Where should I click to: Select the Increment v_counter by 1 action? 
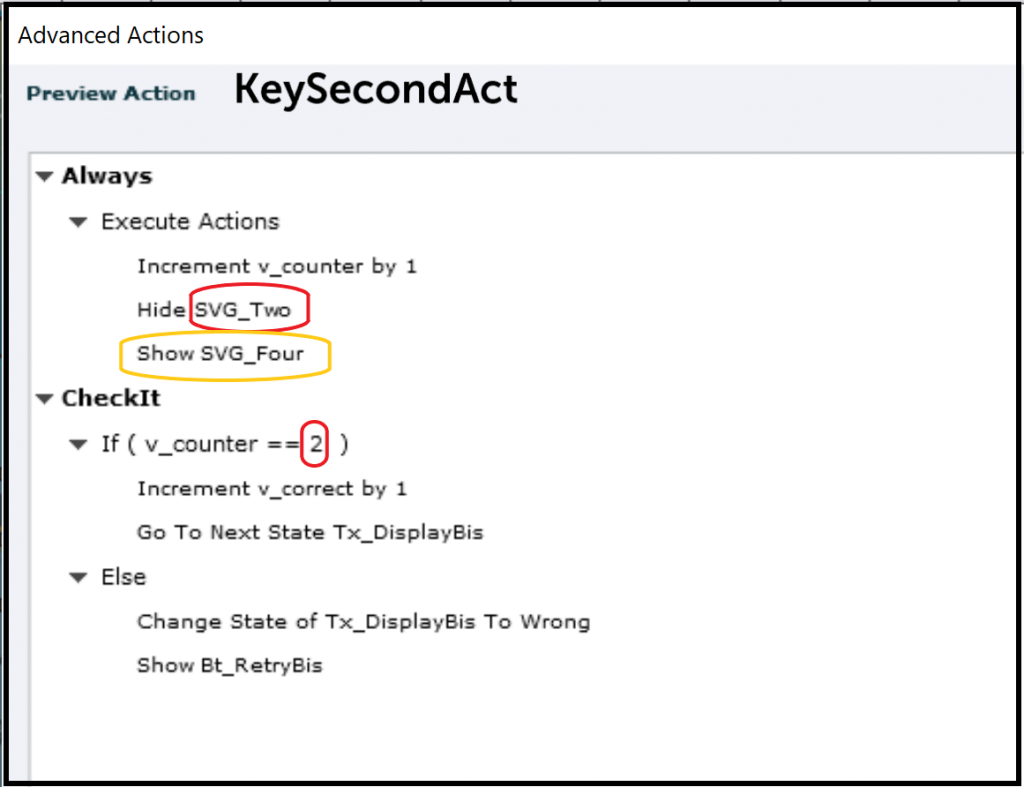pyautogui.click(x=277, y=266)
